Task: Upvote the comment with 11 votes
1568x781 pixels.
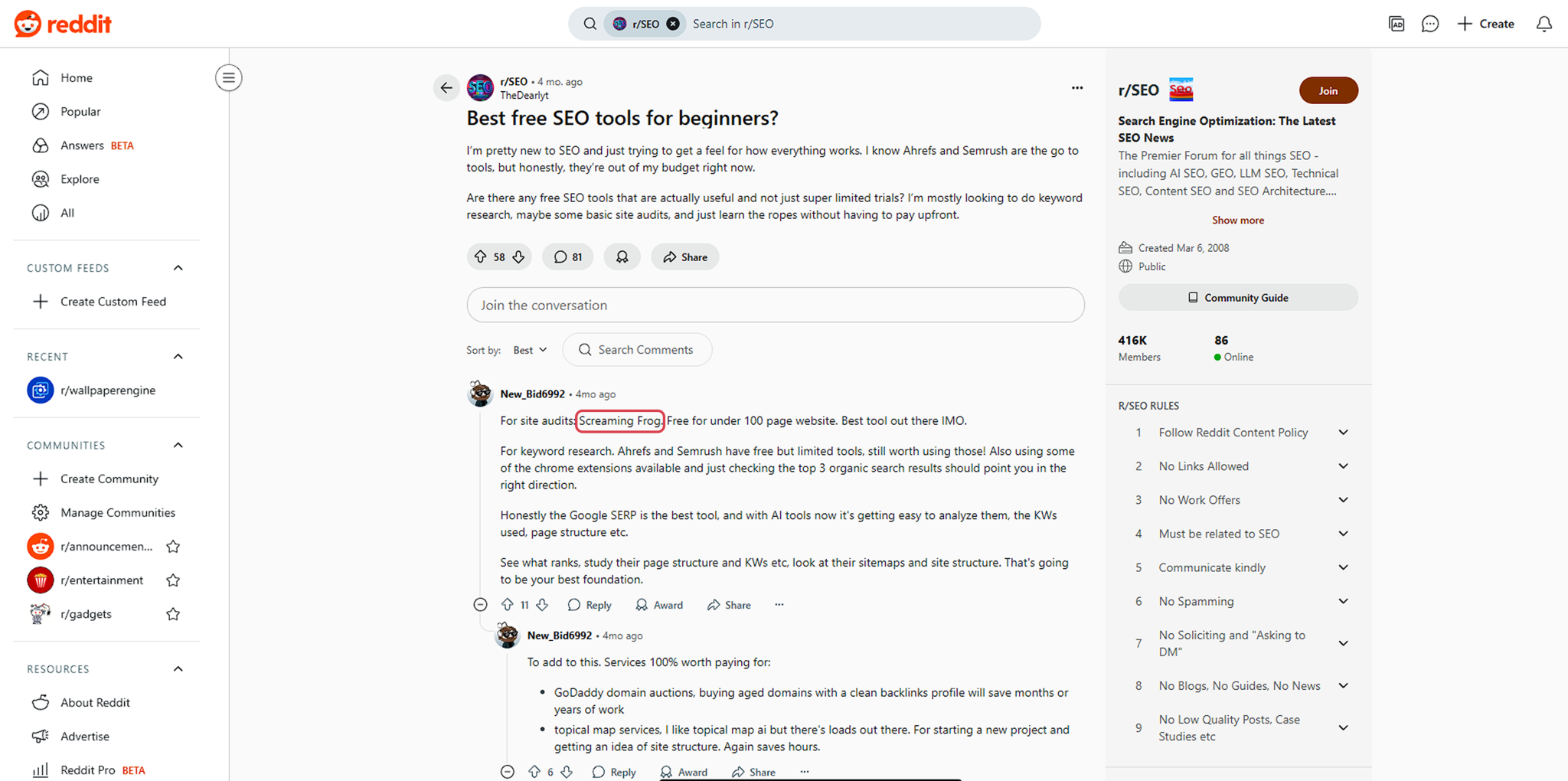Action: click(507, 605)
